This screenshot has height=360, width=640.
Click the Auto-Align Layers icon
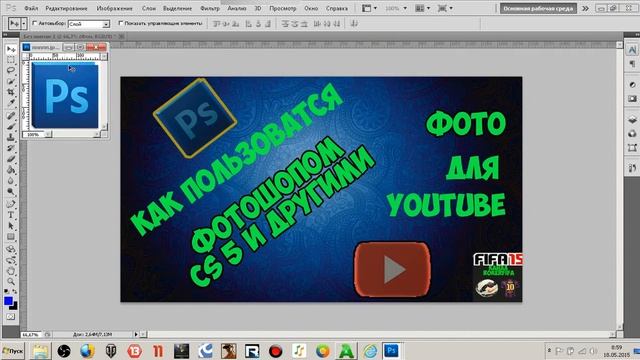pyautogui.click(x=354, y=24)
